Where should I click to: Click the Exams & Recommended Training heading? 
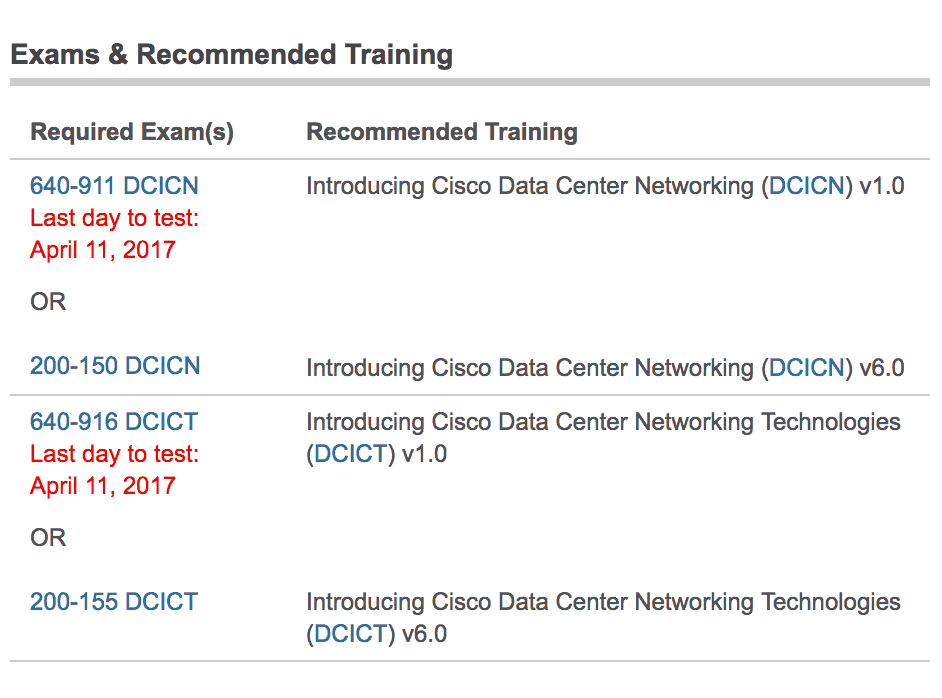pos(231,55)
